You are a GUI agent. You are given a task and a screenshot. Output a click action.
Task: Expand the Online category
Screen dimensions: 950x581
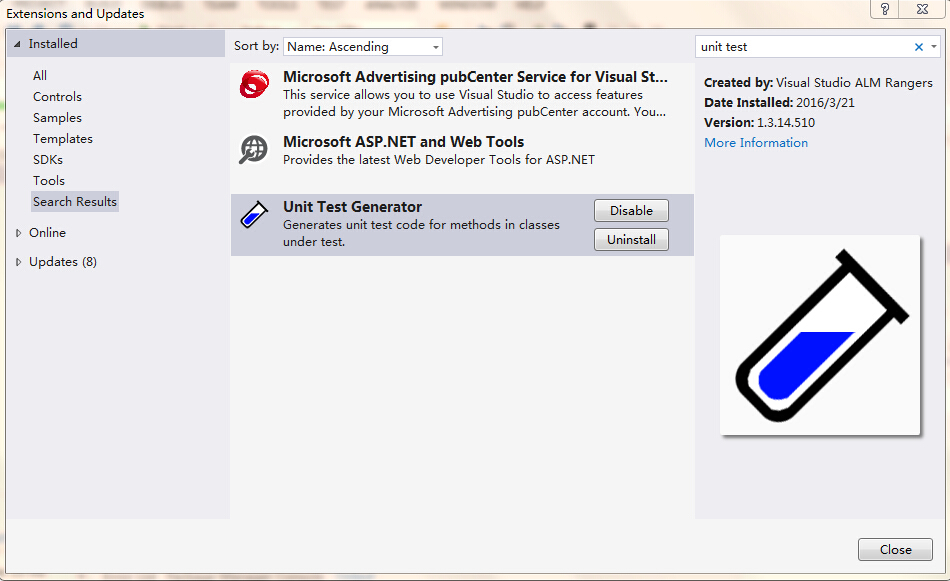tap(18, 233)
